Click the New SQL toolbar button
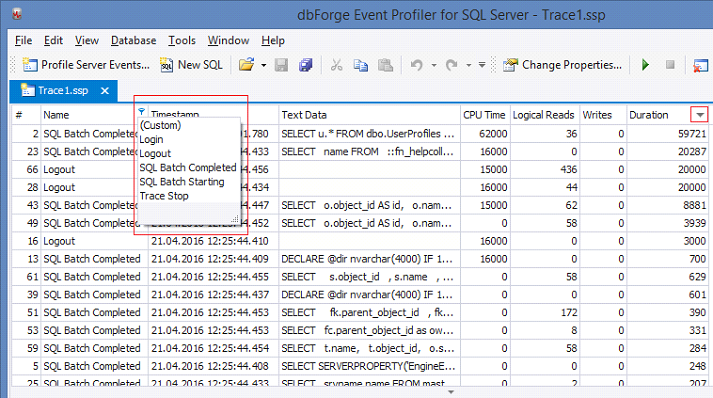Viewport: 713px width, 398px height. [191, 65]
